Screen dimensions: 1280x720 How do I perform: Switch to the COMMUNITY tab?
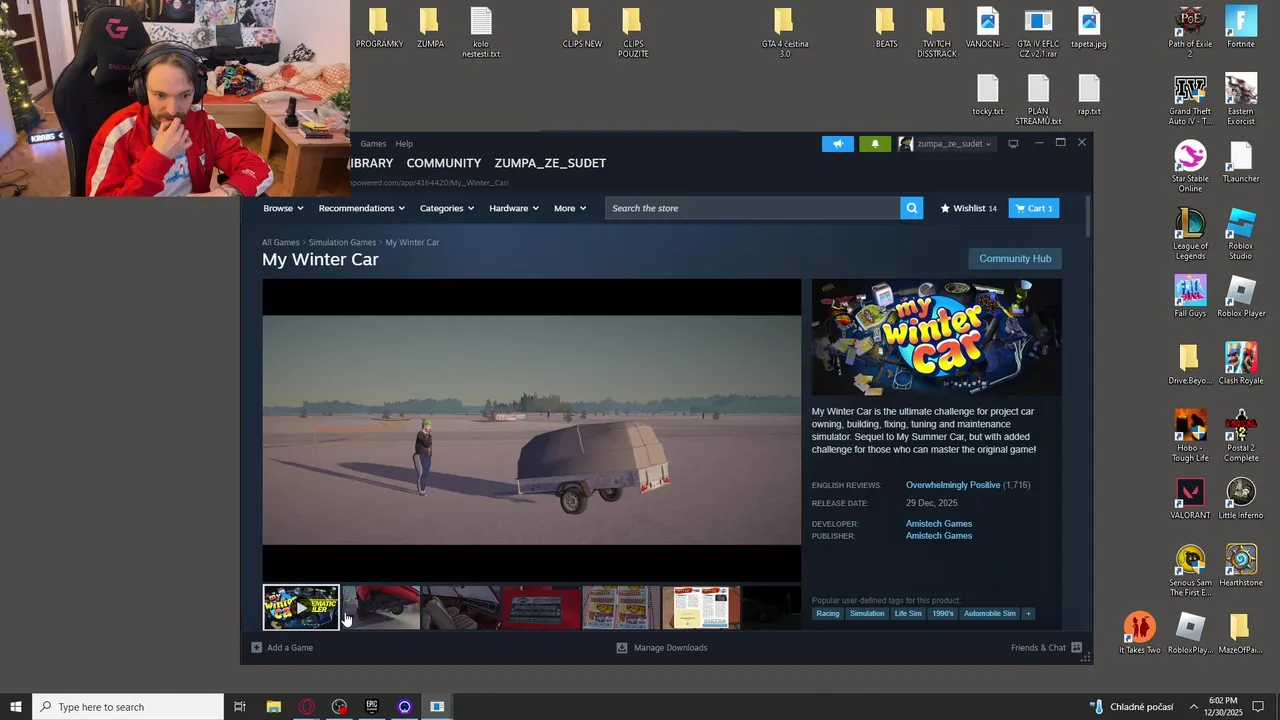(x=444, y=163)
